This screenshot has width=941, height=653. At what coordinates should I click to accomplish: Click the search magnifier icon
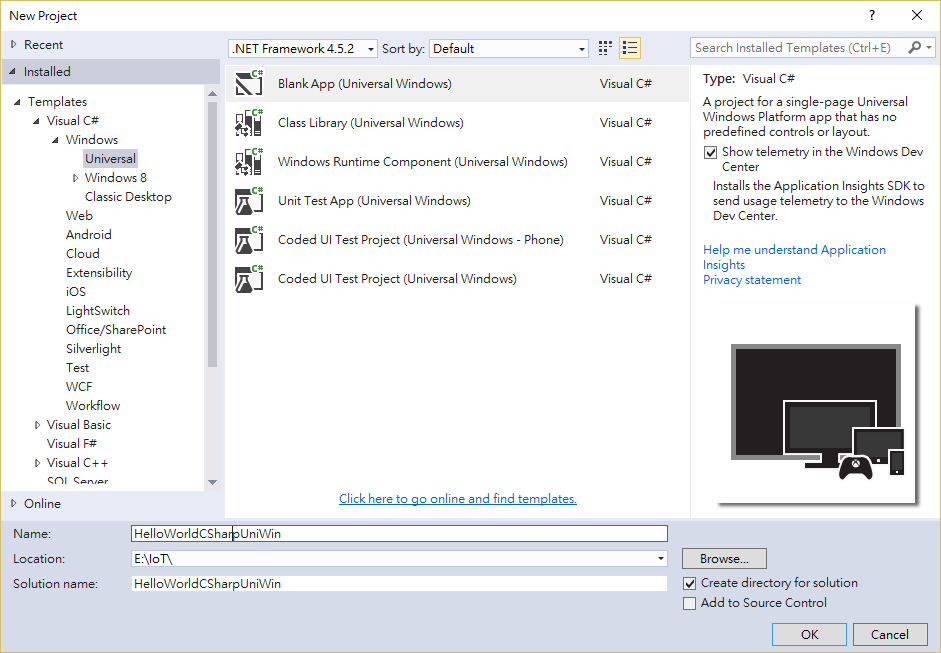pos(915,47)
